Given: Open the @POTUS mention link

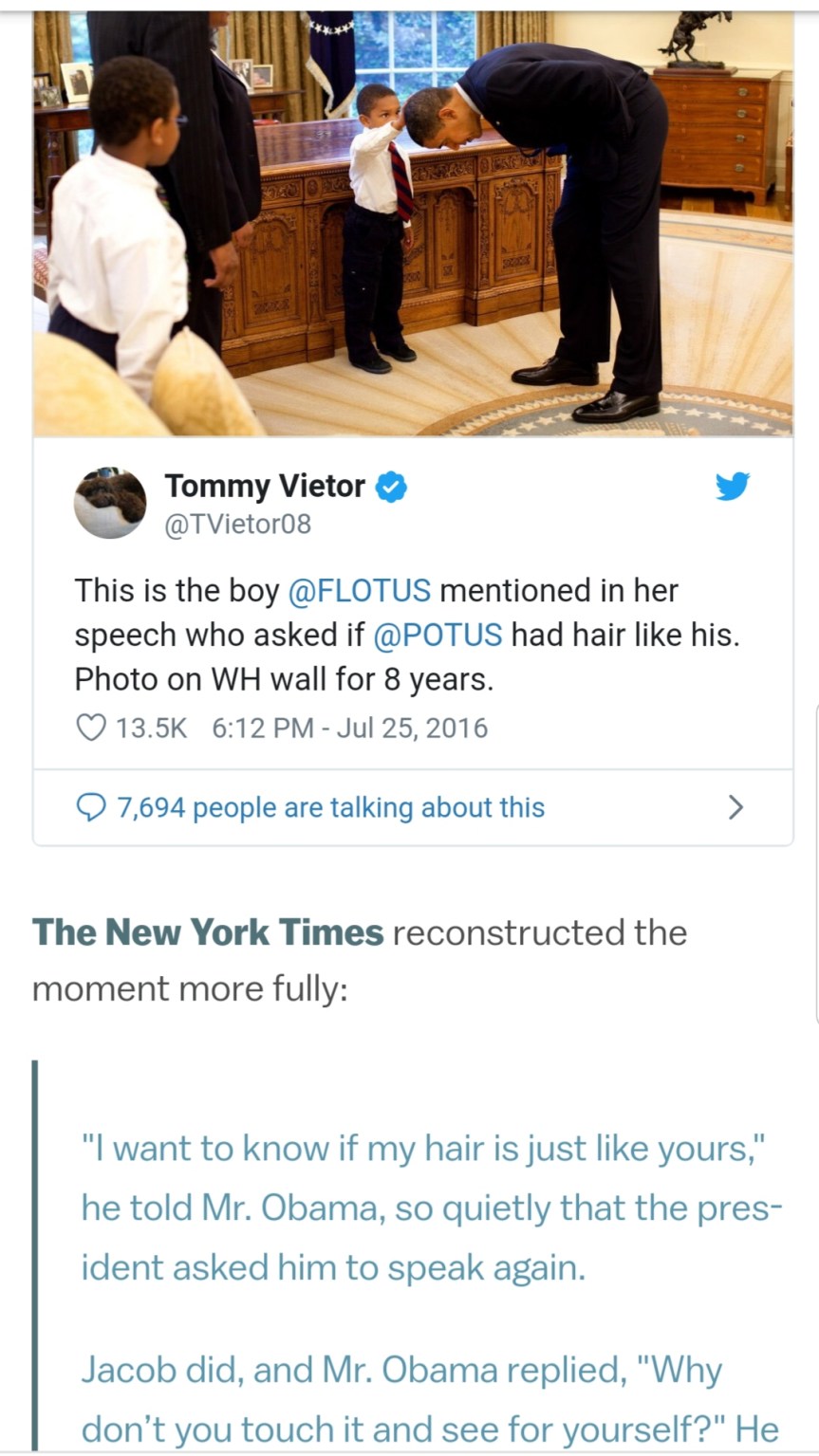Looking at the screenshot, I should click(438, 635).
